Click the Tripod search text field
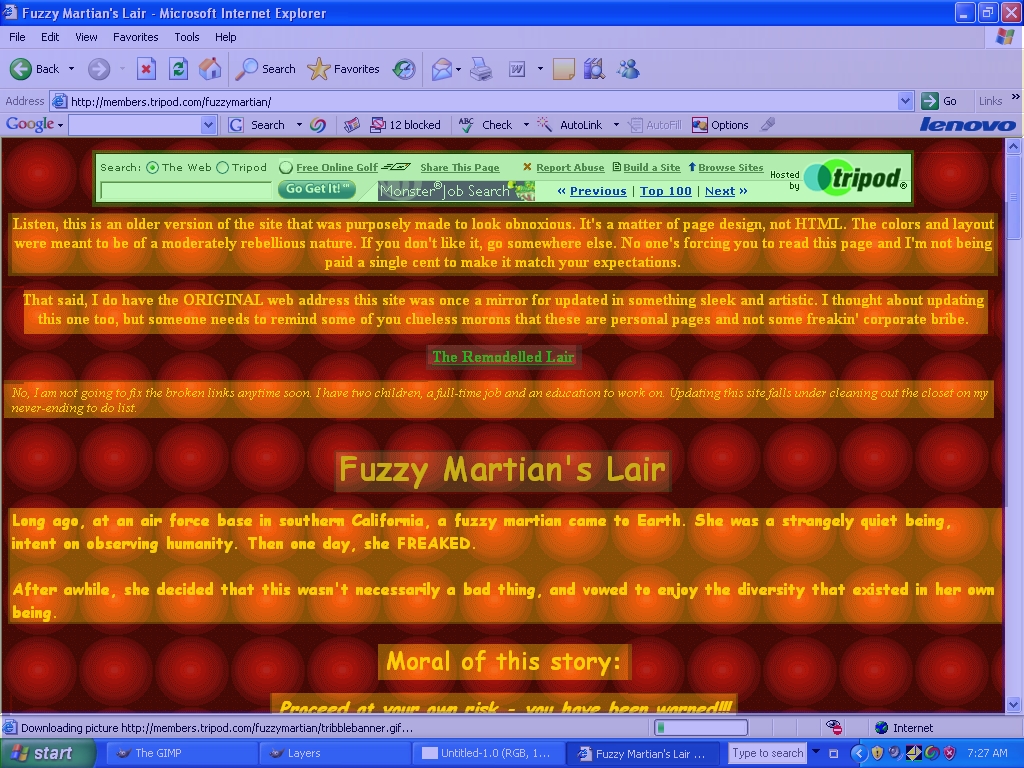This screenshot has height=768, width=1024. pos(186,190)
